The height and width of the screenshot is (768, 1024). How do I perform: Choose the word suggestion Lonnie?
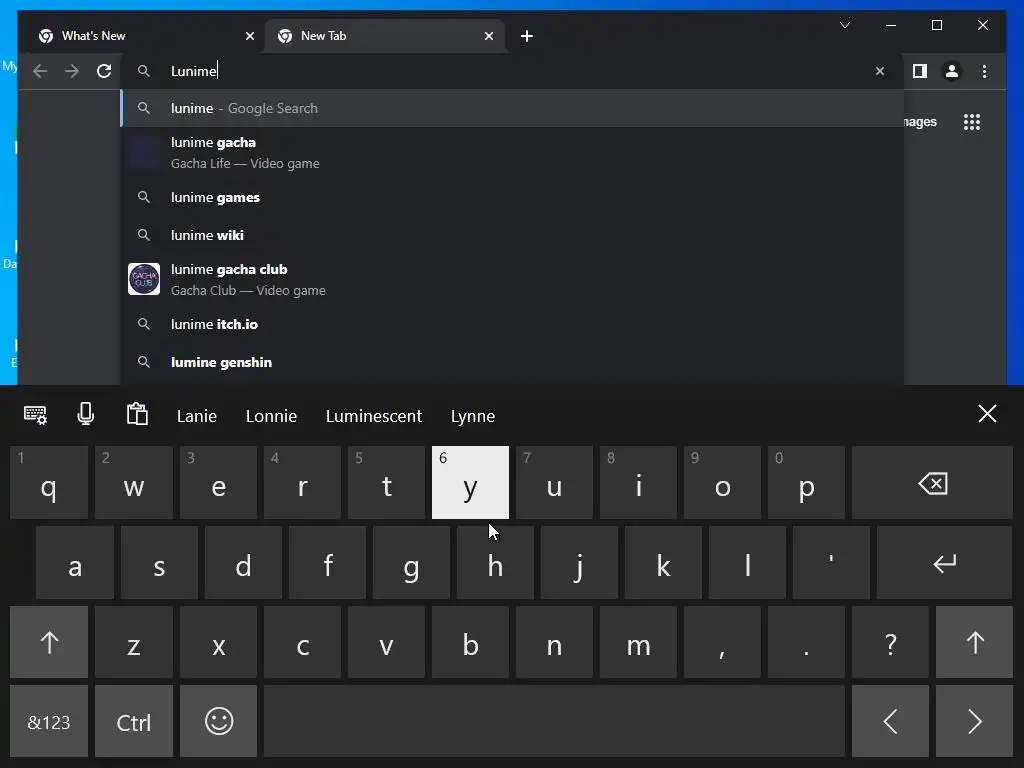(271, 416)
